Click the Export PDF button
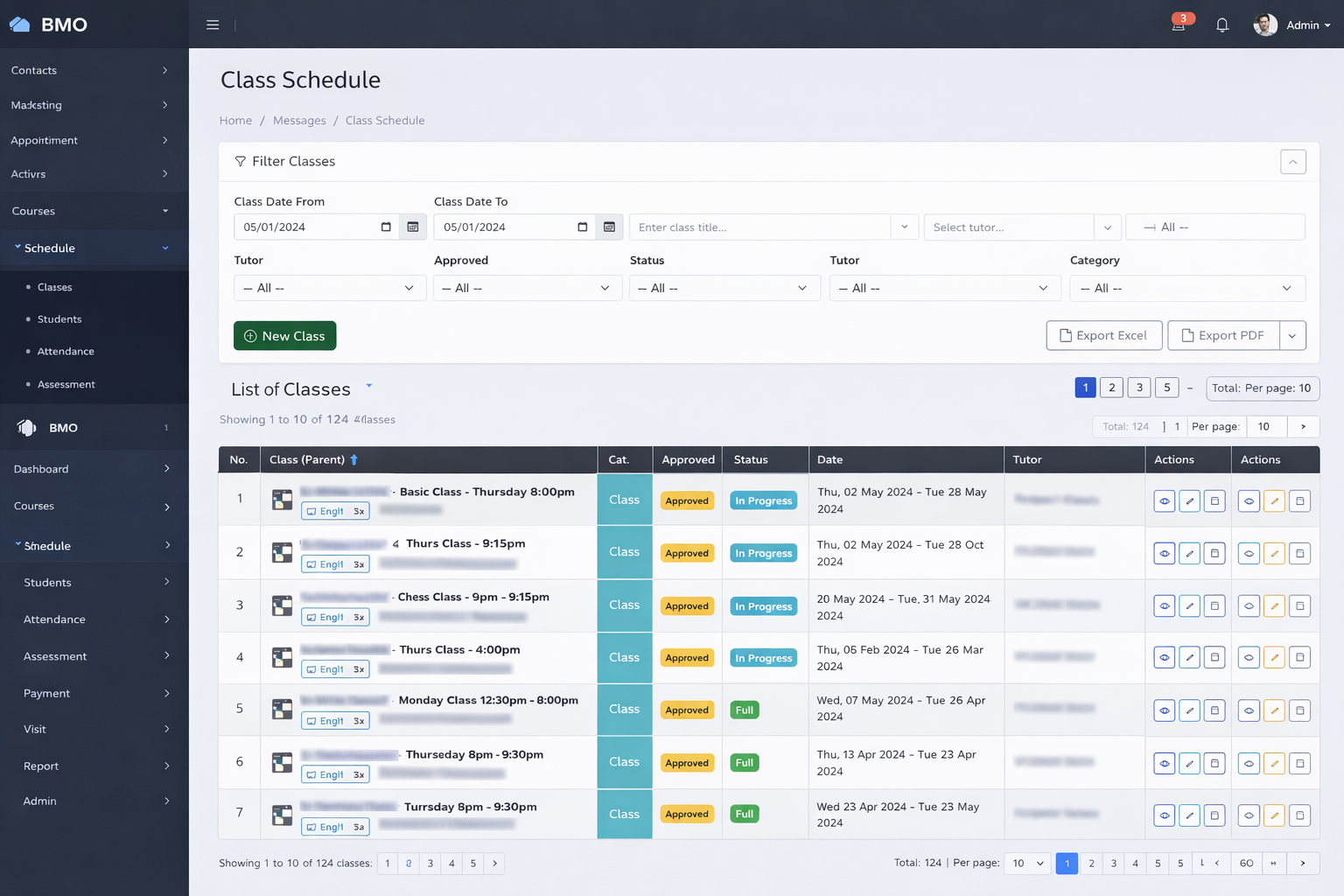 [1223, 335]
